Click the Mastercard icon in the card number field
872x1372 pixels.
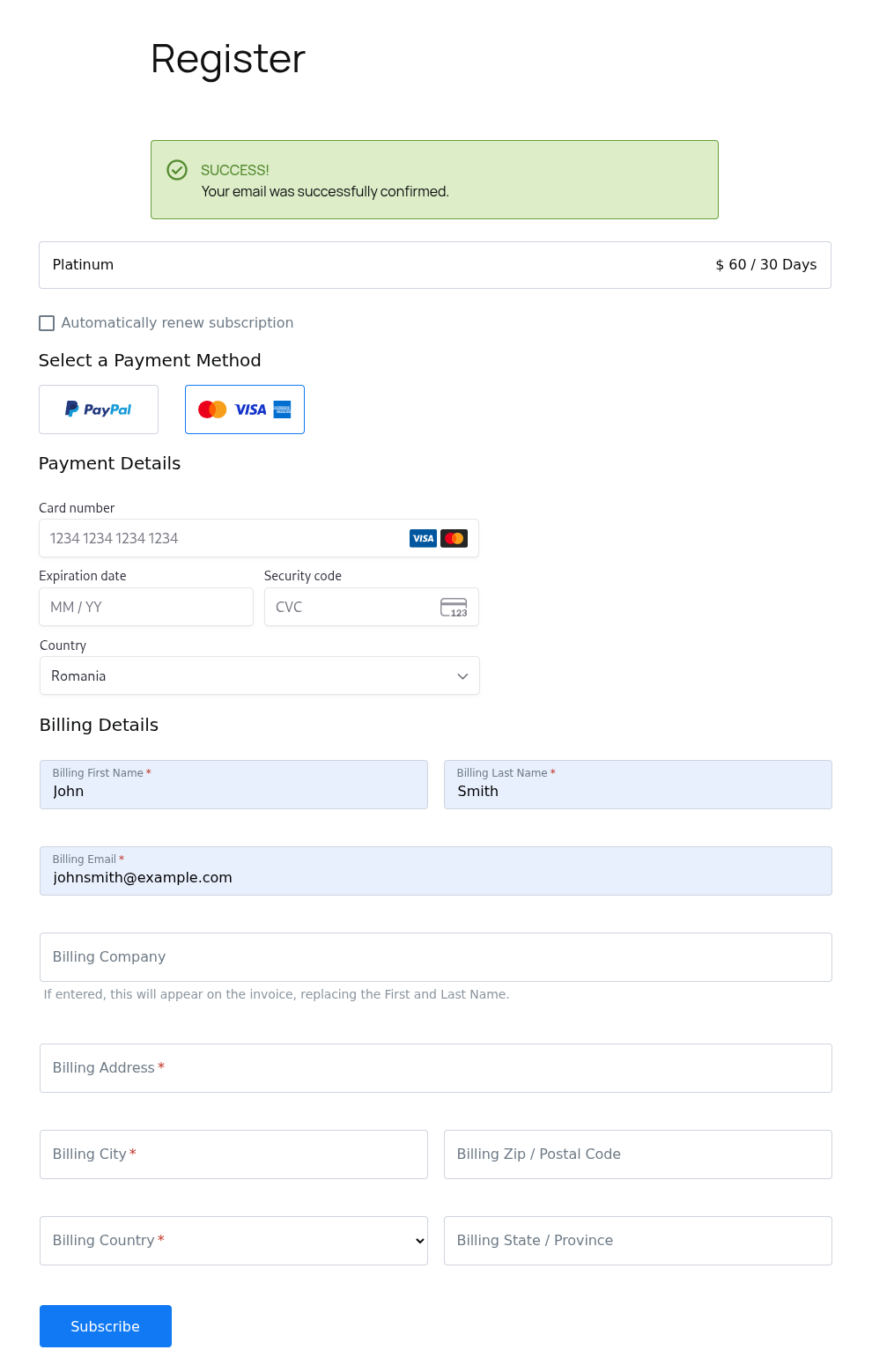click(x=454, y=538)
